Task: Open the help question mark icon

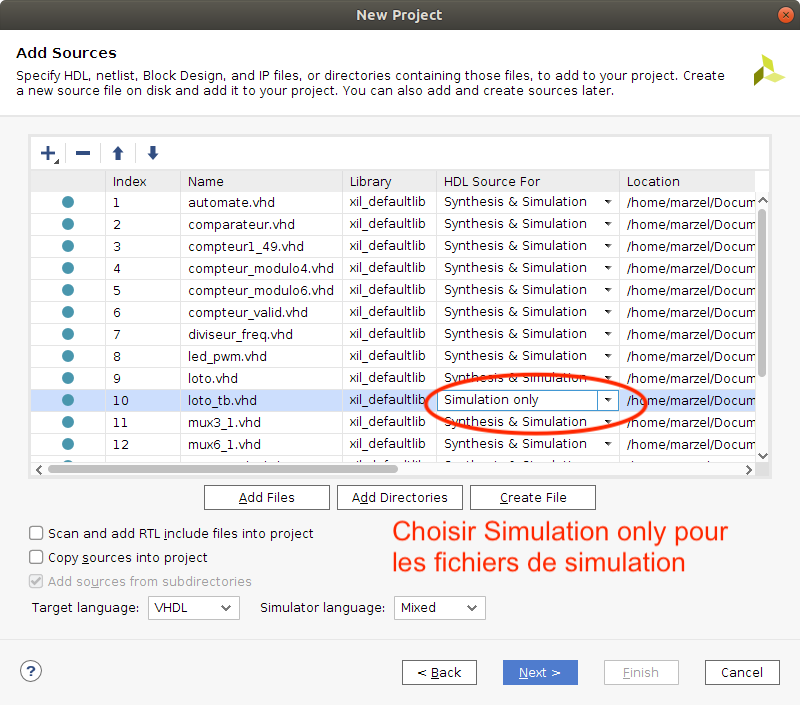Action: click(31, 671)
